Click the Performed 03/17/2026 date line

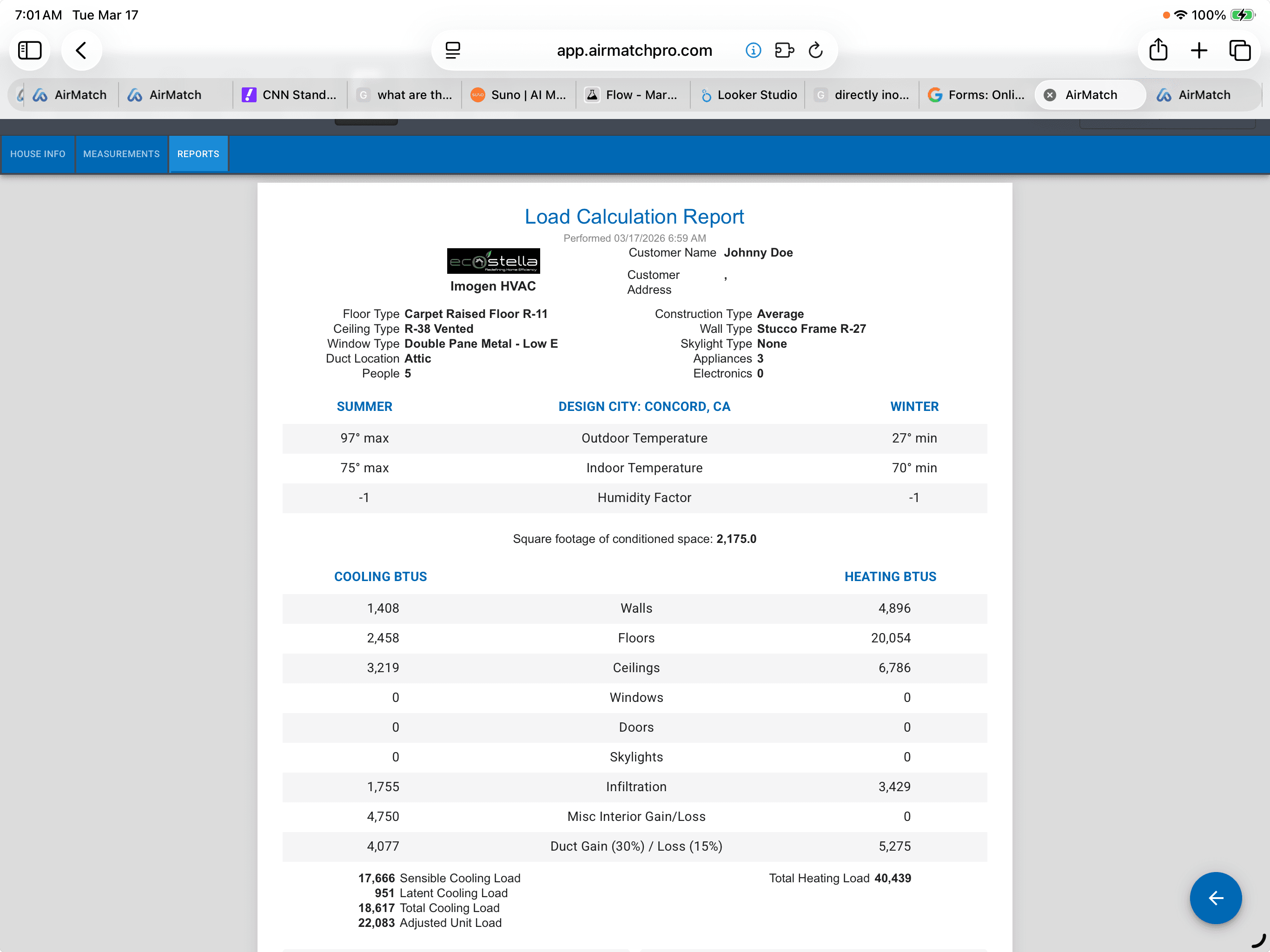(x=635, y=238)
